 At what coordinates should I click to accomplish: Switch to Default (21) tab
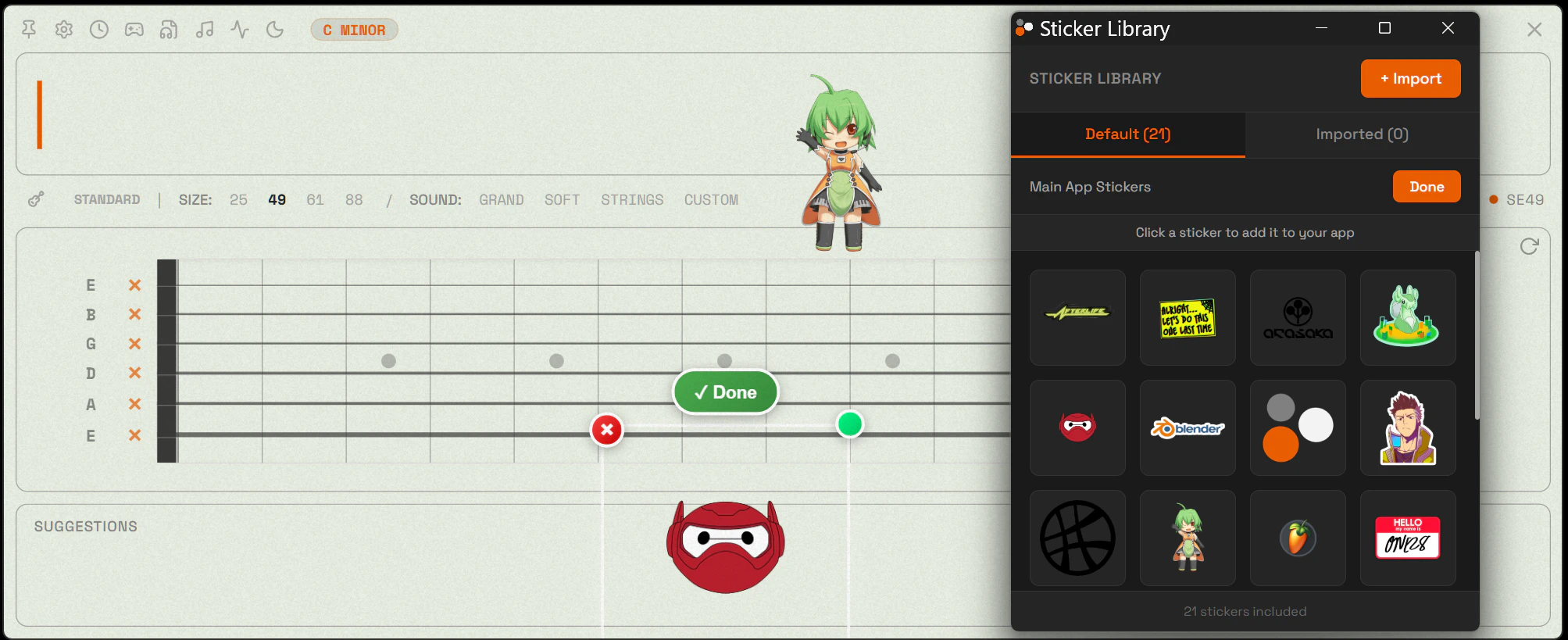coord(1127,134)
